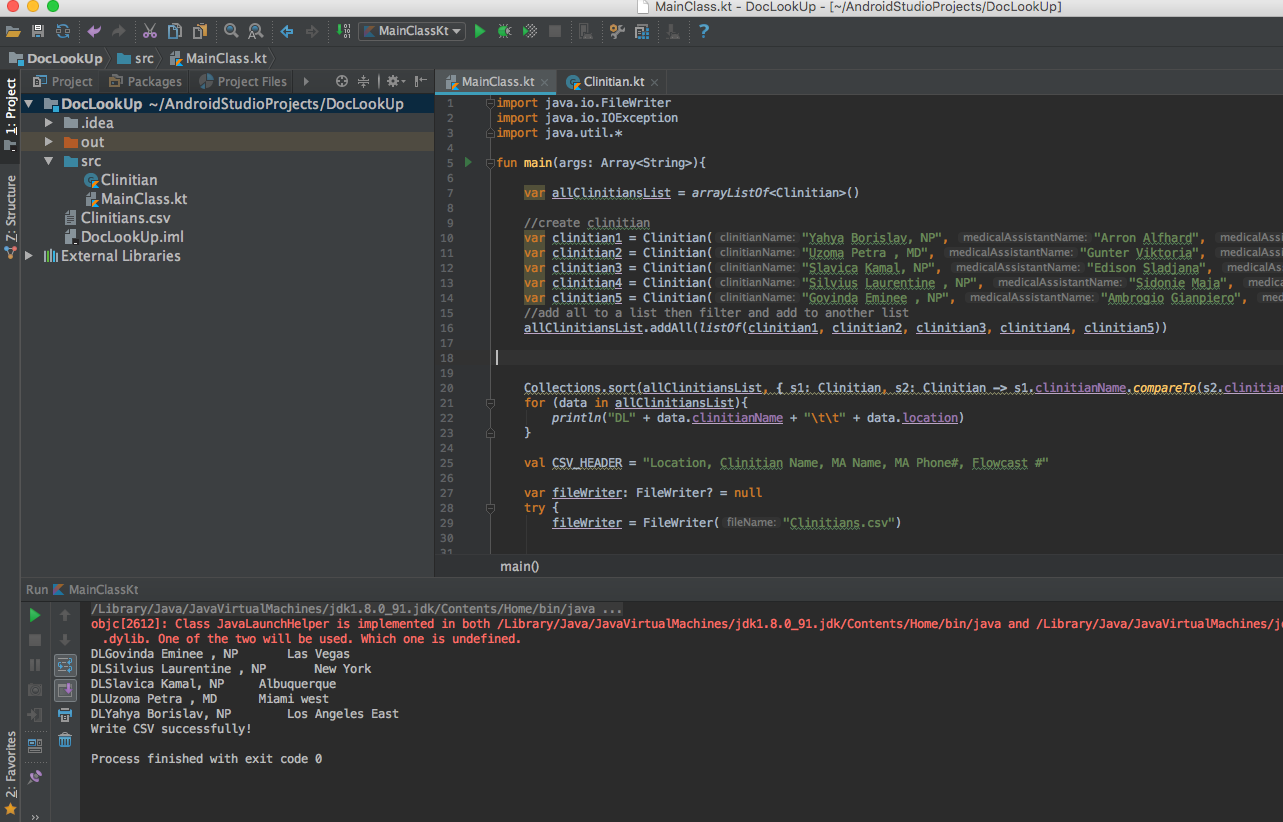The height and width of the screenshot is (822, 1283).
Task: Toggle scroll to end in Run console
Action: click(65, 690)
